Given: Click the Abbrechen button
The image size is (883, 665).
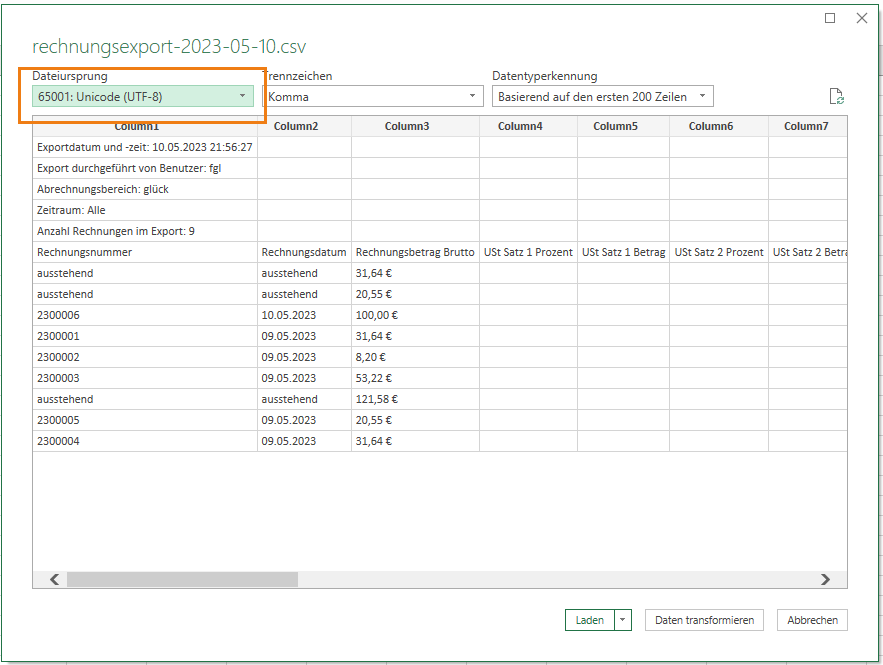Looking at the screenshot, I should (812, 620).
